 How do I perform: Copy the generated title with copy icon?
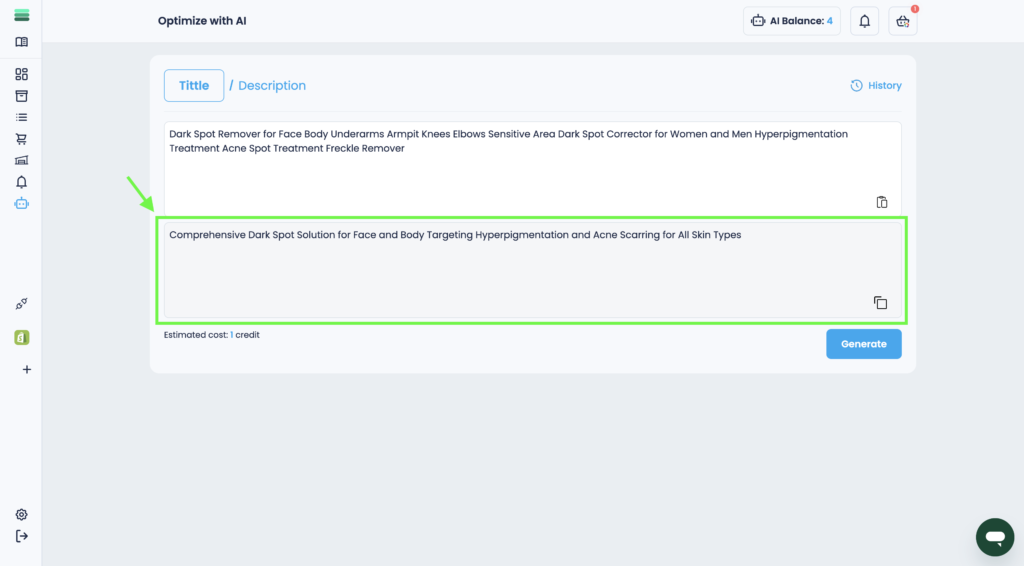tap(880, 303)
